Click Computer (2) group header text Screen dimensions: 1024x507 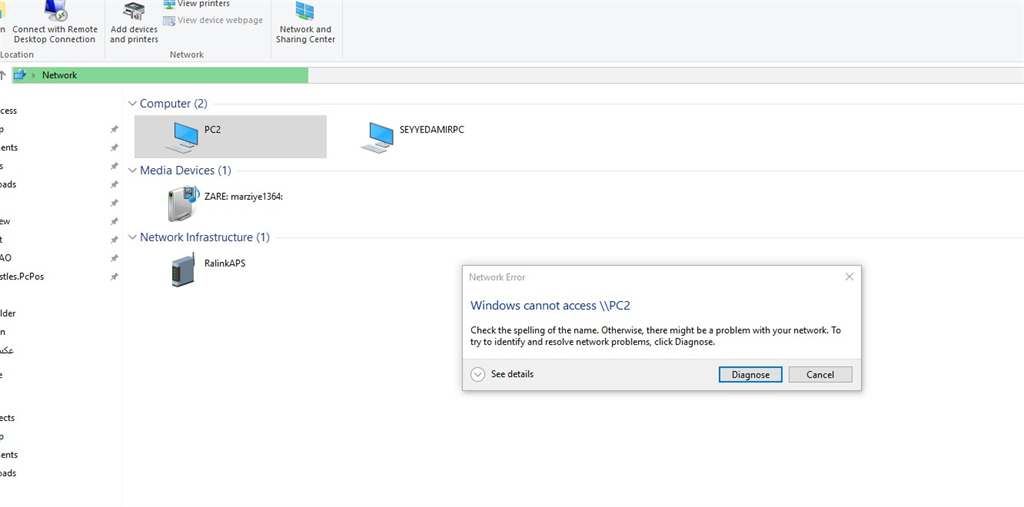point(173,104)
